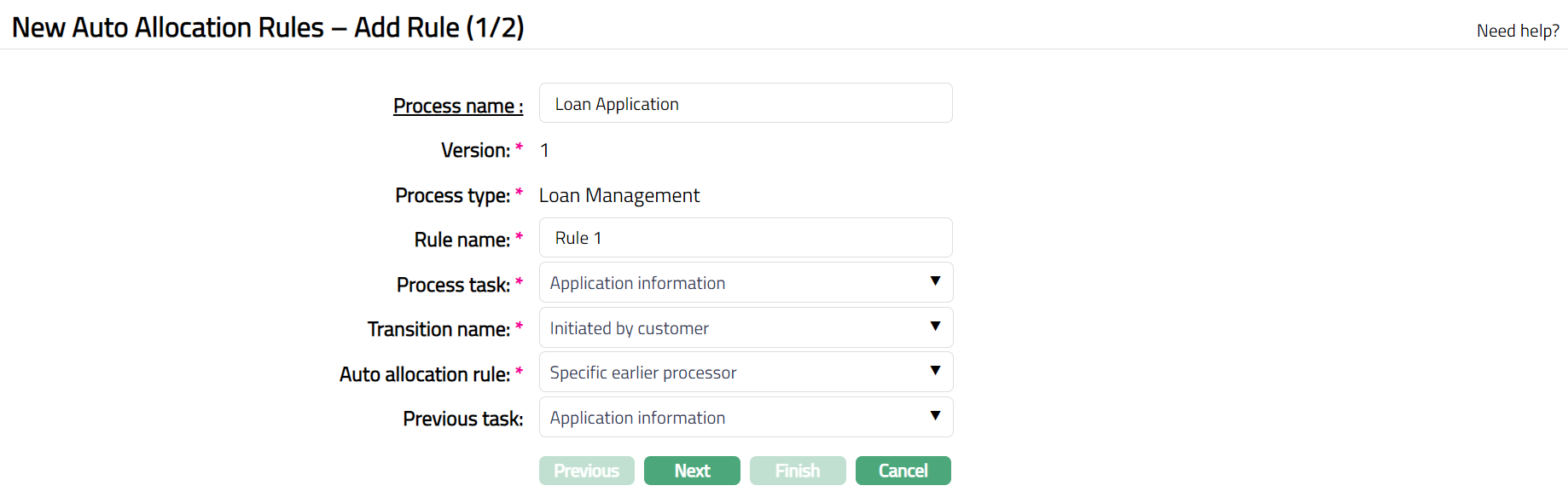Screen dimensions: 1568x503
Task: Open the Previous task dropdown arrow
Action: 936,417
